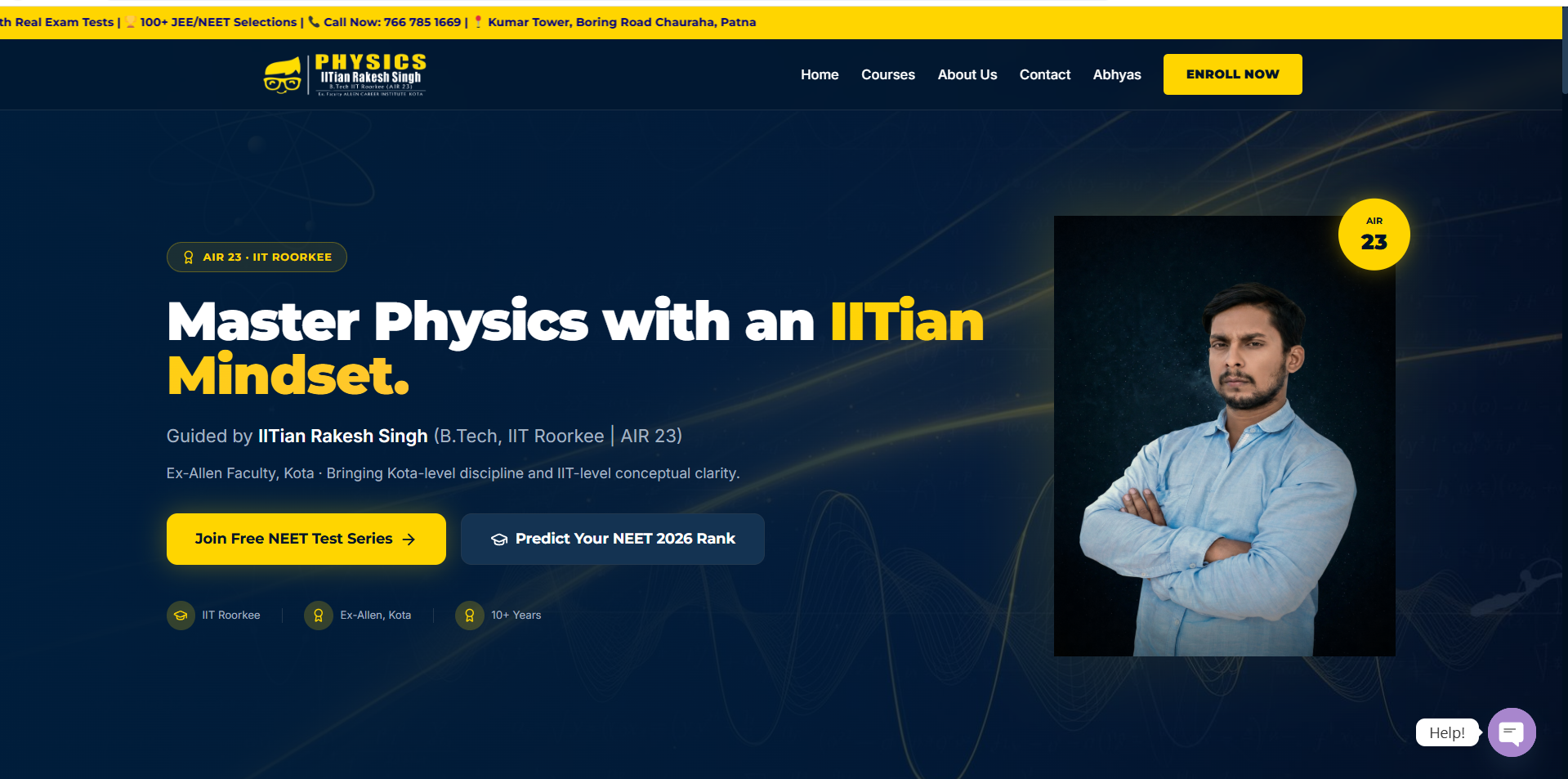The image size is (1568, 779).
Task: Click the Help! chat tooltip
Action: point(1447,732)
